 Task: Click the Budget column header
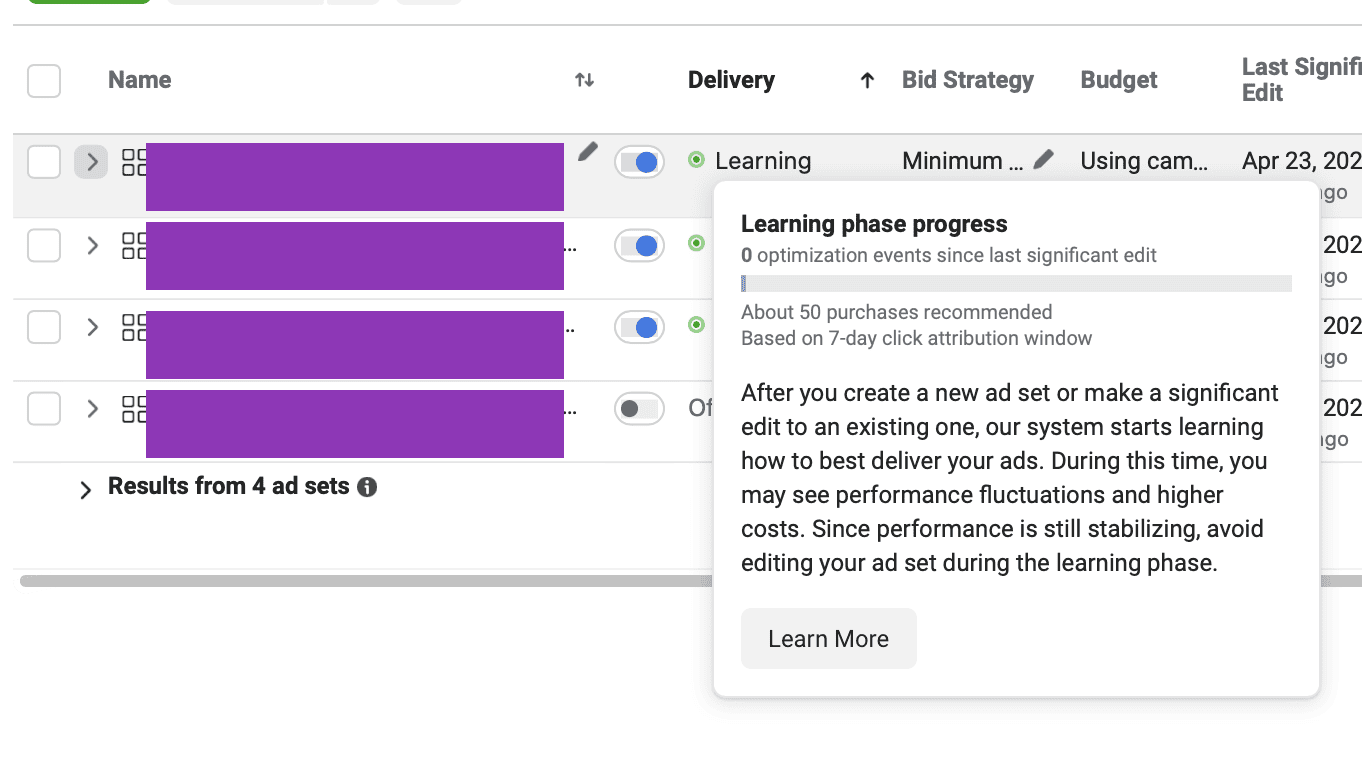pos(1119,80)
